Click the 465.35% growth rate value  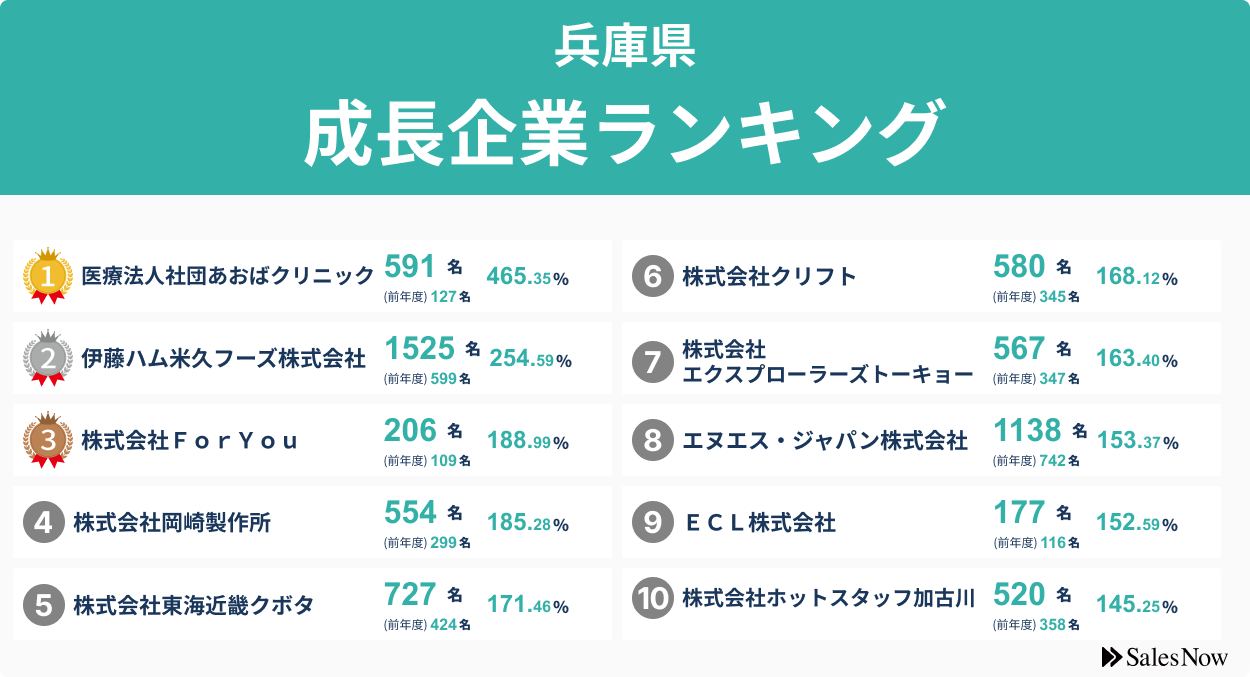(x=527, y=278)
